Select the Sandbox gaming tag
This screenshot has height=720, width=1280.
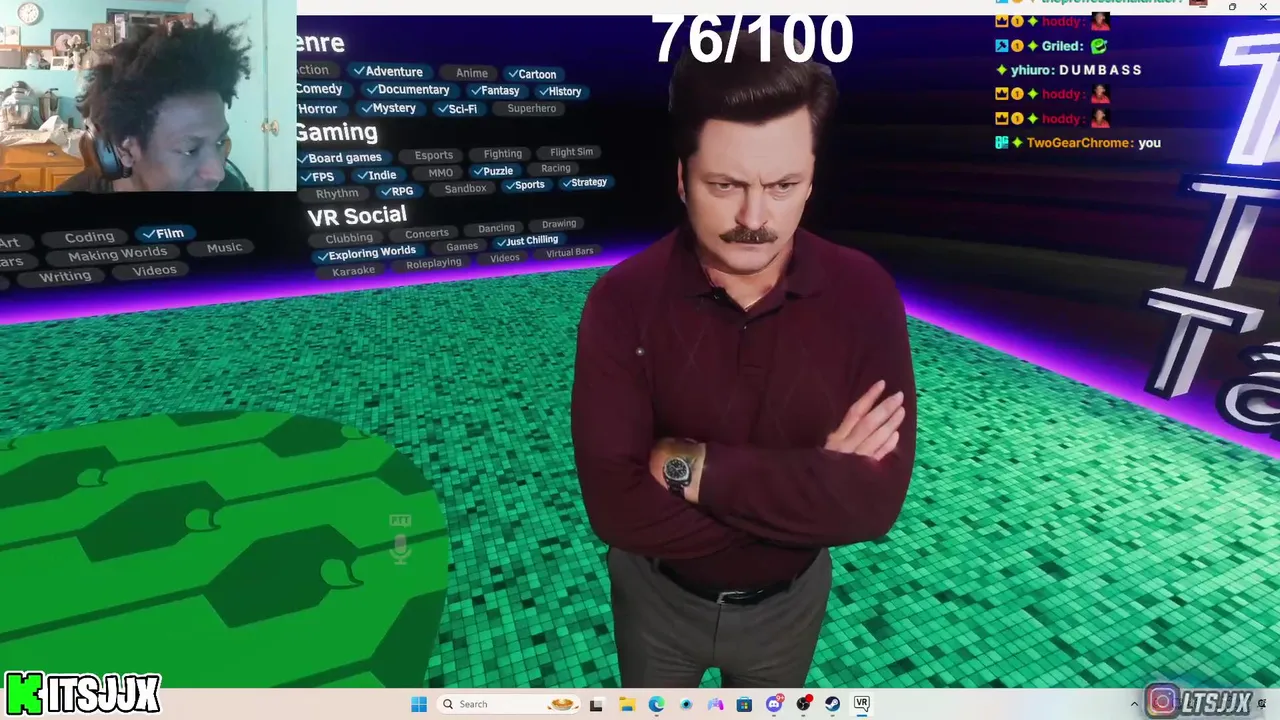(x=465, y=189)
